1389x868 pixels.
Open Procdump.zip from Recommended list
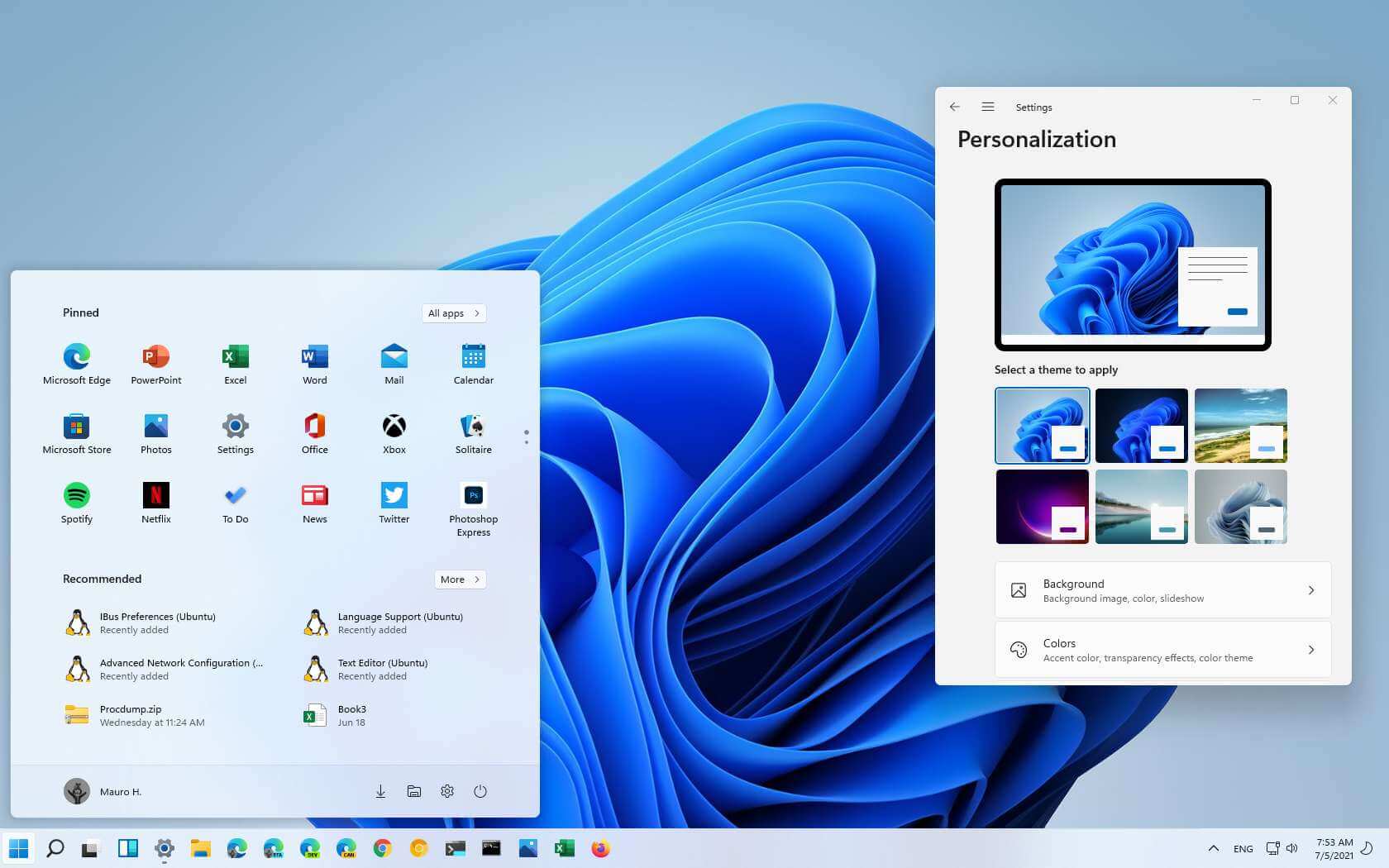coord(132,715)
